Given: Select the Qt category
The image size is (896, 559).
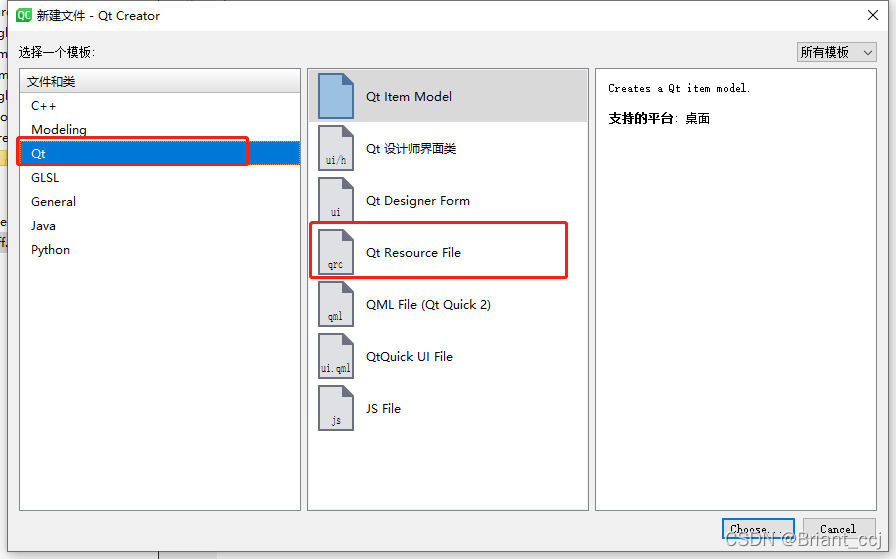Looking at the screenshot, I should pos(160,153).
